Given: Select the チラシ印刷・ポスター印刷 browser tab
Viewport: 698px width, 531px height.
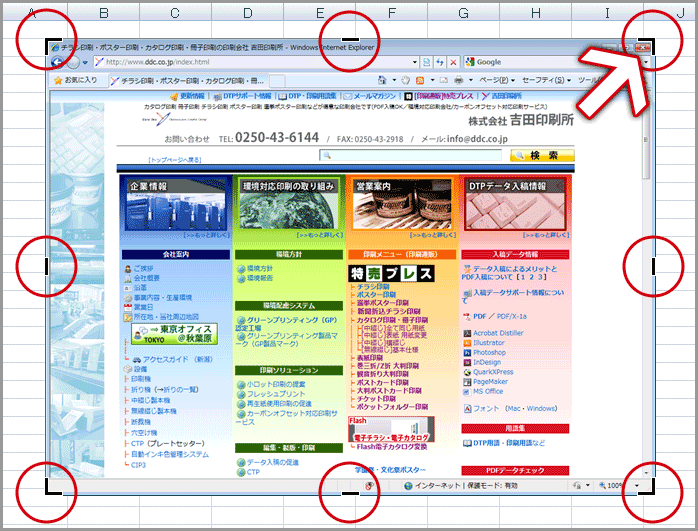Looking at the screenshot, I should [188, 81].
